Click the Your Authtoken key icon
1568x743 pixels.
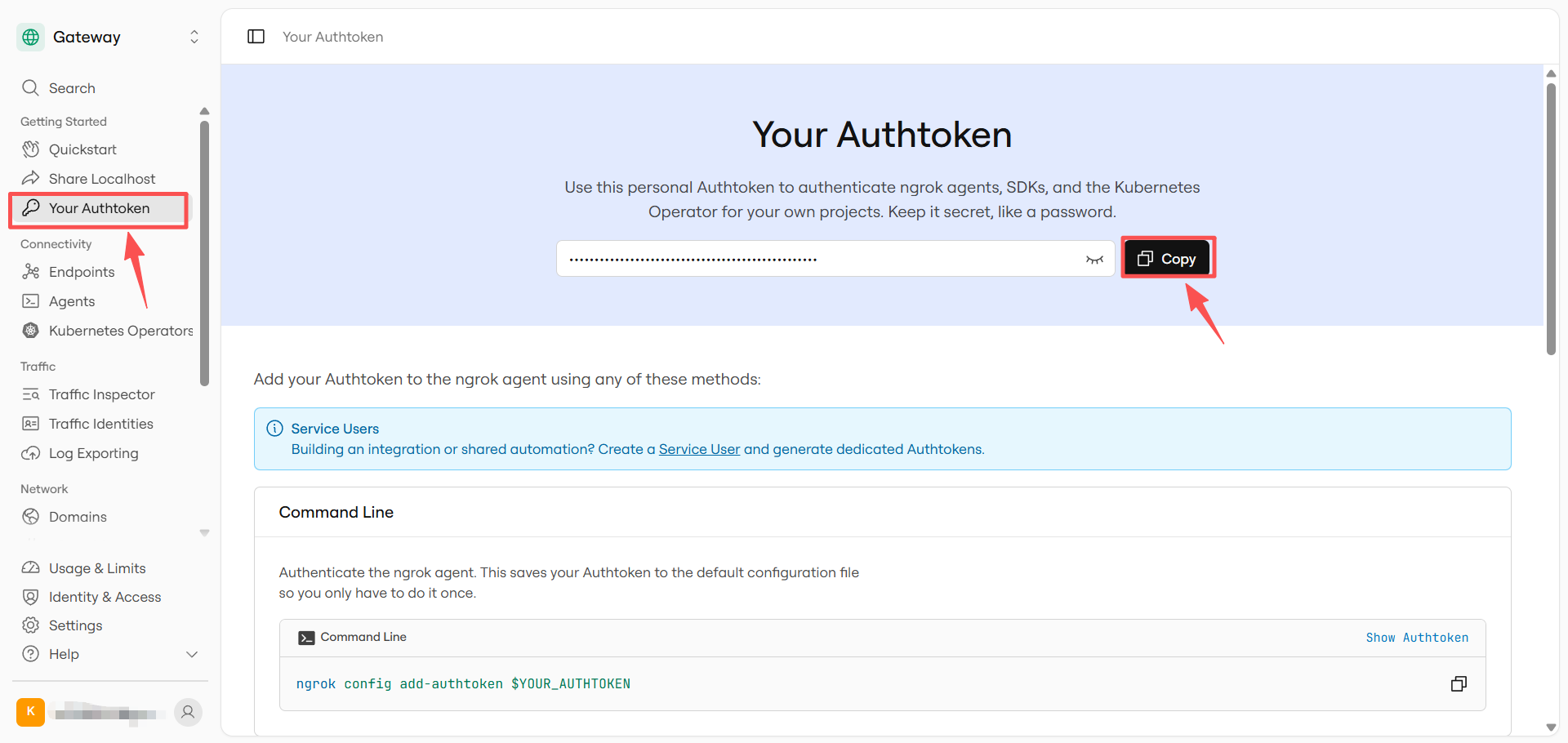point(31,207)
